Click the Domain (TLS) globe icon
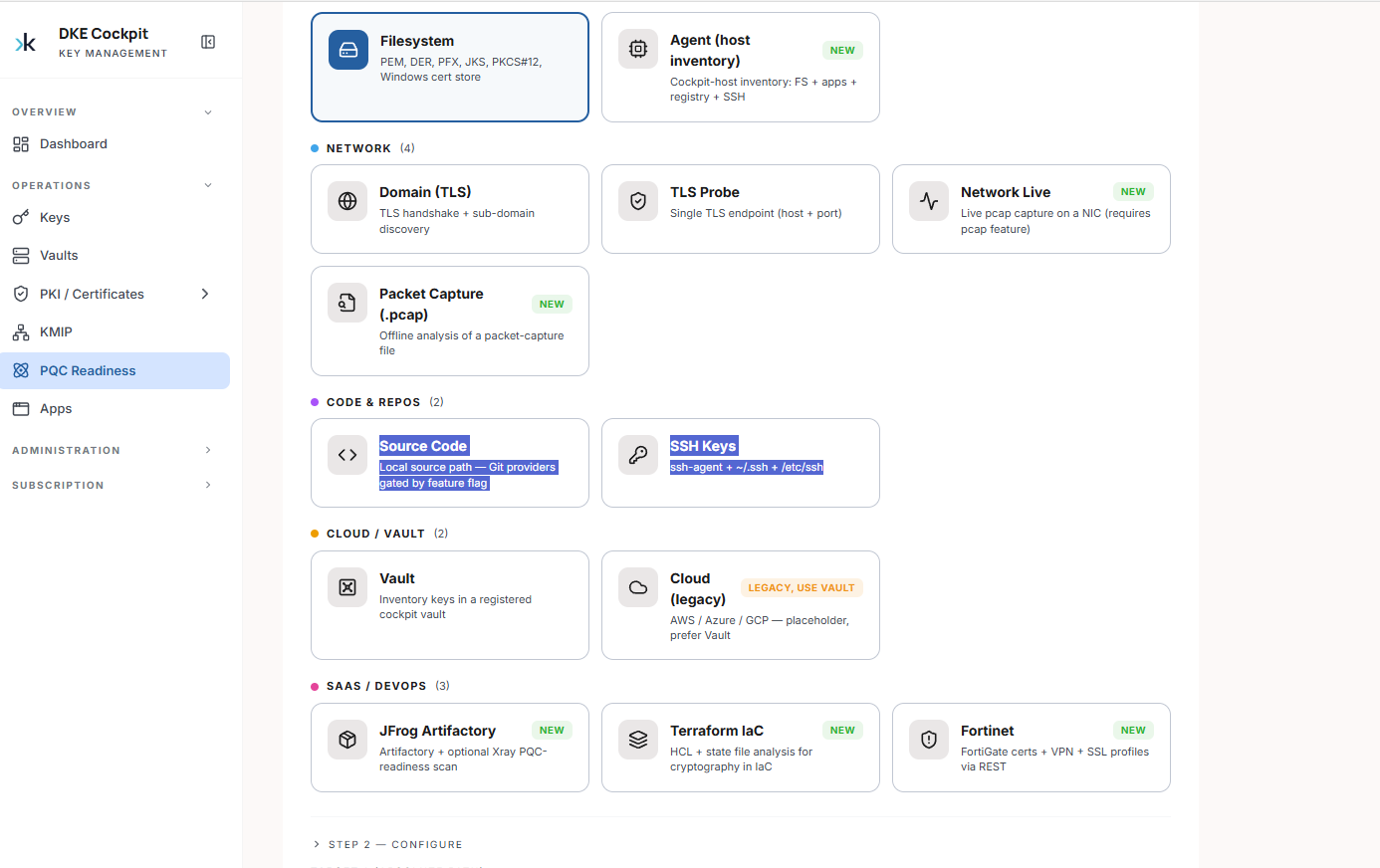Screen dimensions: 1380x868 point(347,201)
